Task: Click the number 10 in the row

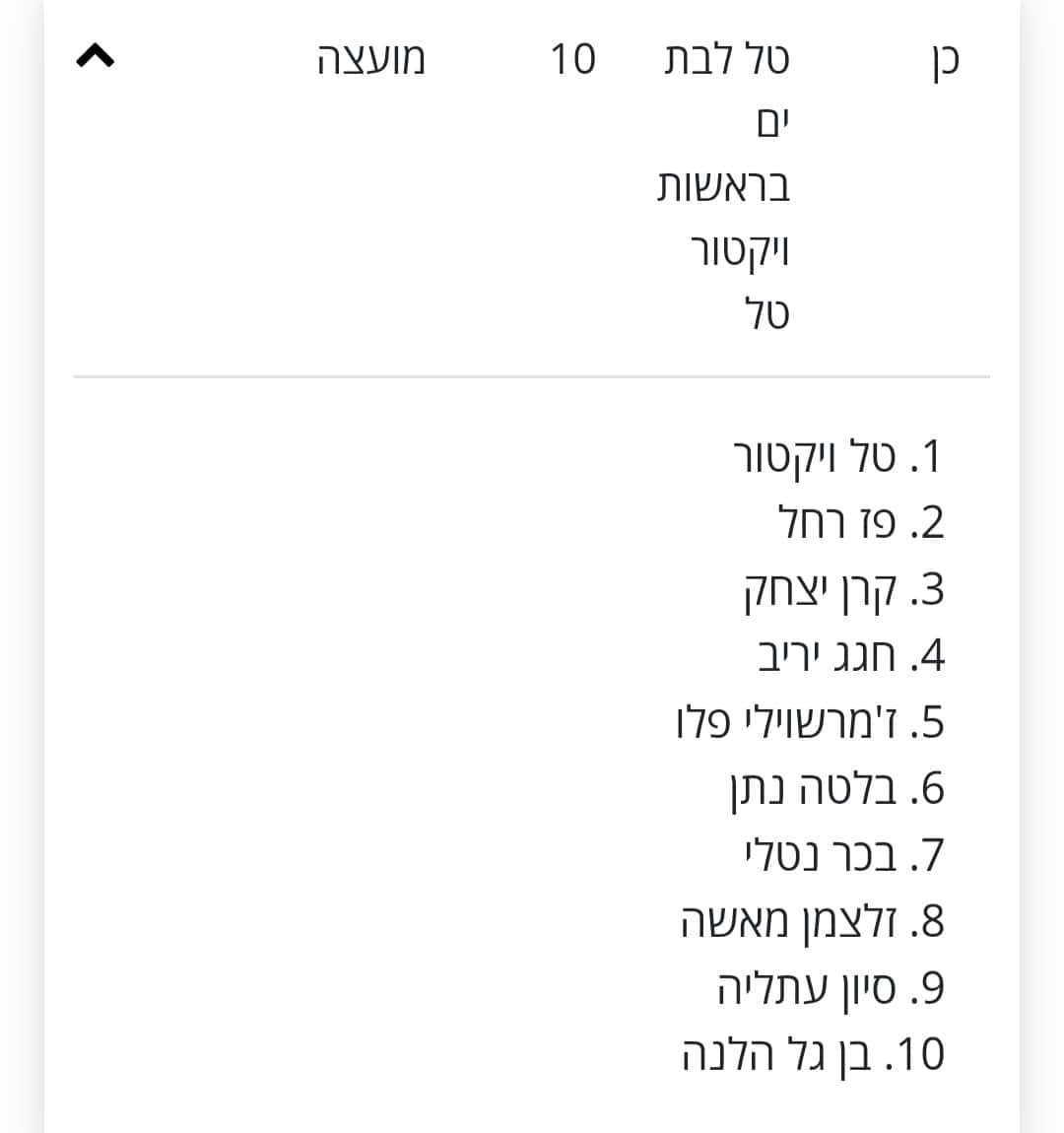Action: pyautogui.click(x=572, y=58)
